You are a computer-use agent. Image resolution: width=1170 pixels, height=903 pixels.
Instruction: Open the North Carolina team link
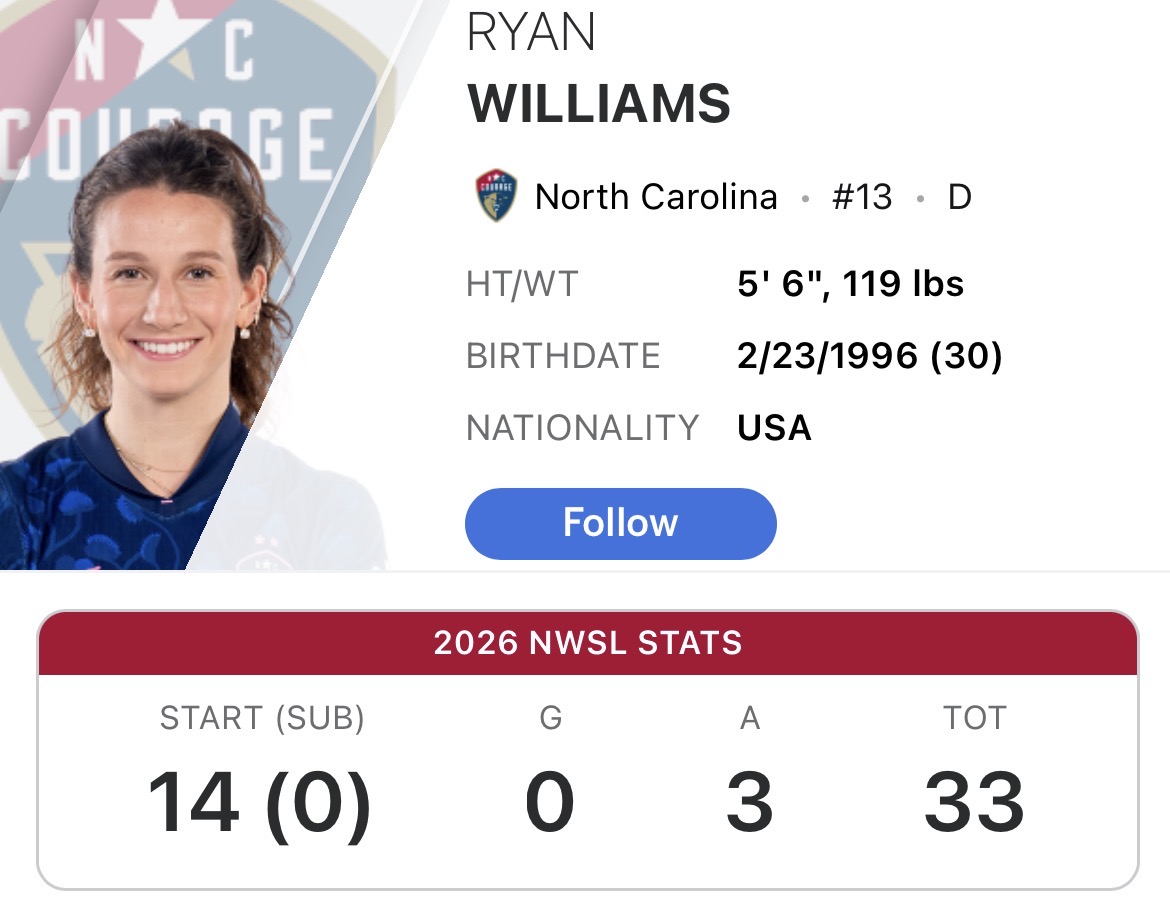[656, 197]
